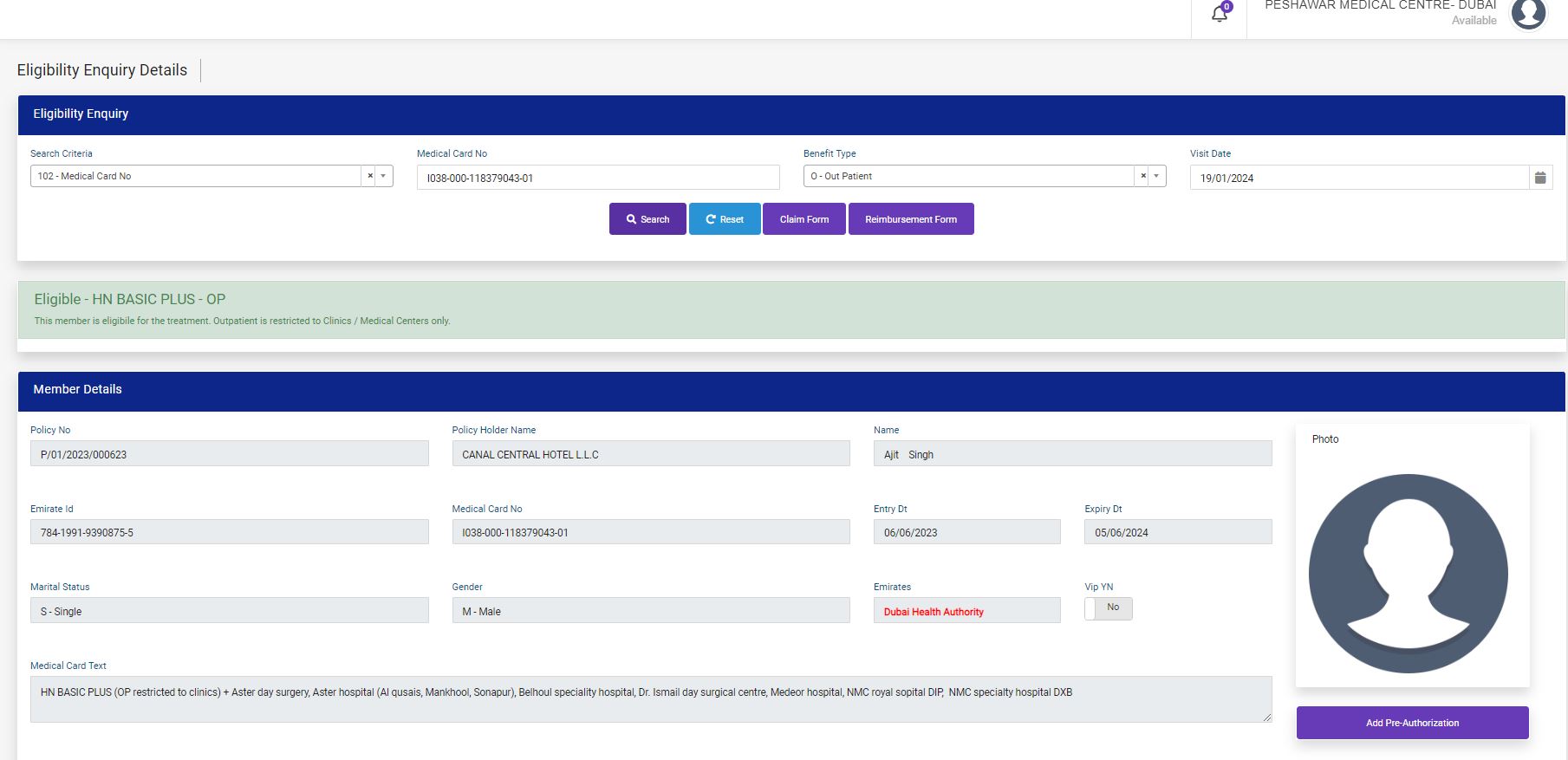Expand the Search Criteria dropdown
Viewport: 1568px width, 760px height.
point(383,176)
